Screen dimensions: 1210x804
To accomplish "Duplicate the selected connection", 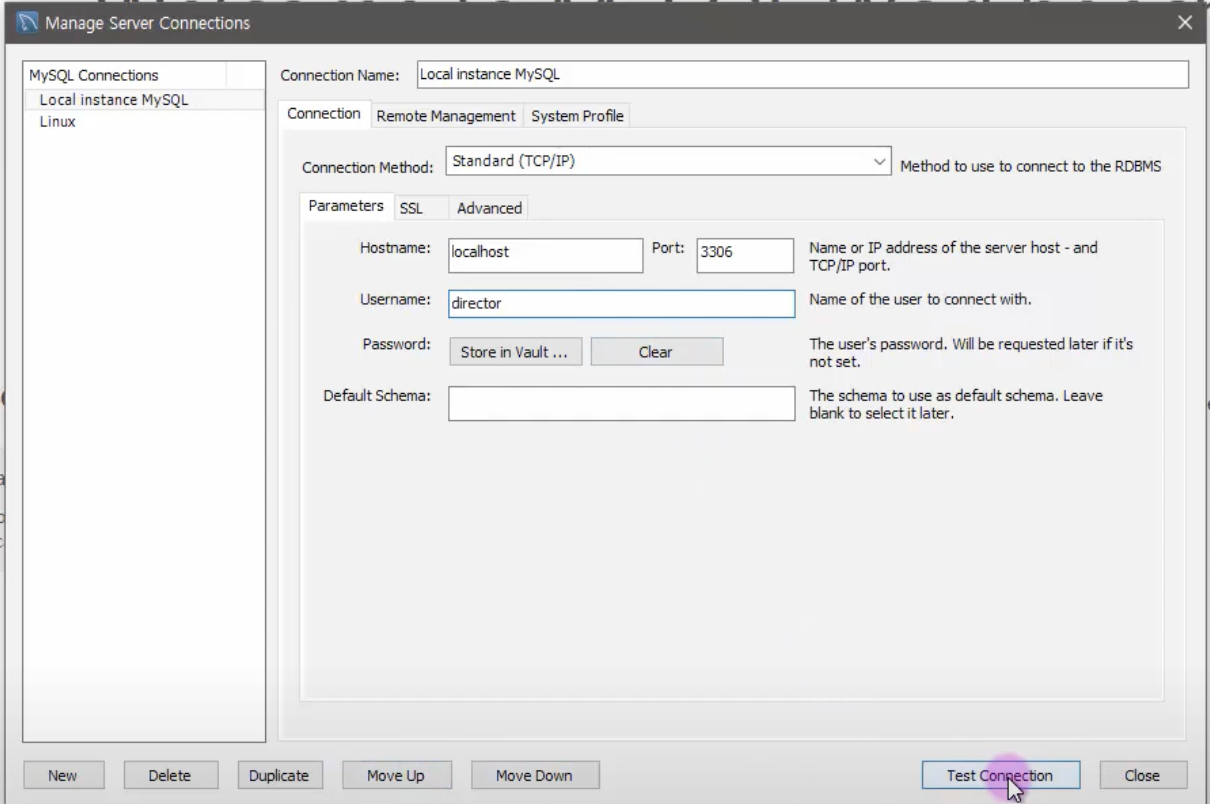I will 279,775.
